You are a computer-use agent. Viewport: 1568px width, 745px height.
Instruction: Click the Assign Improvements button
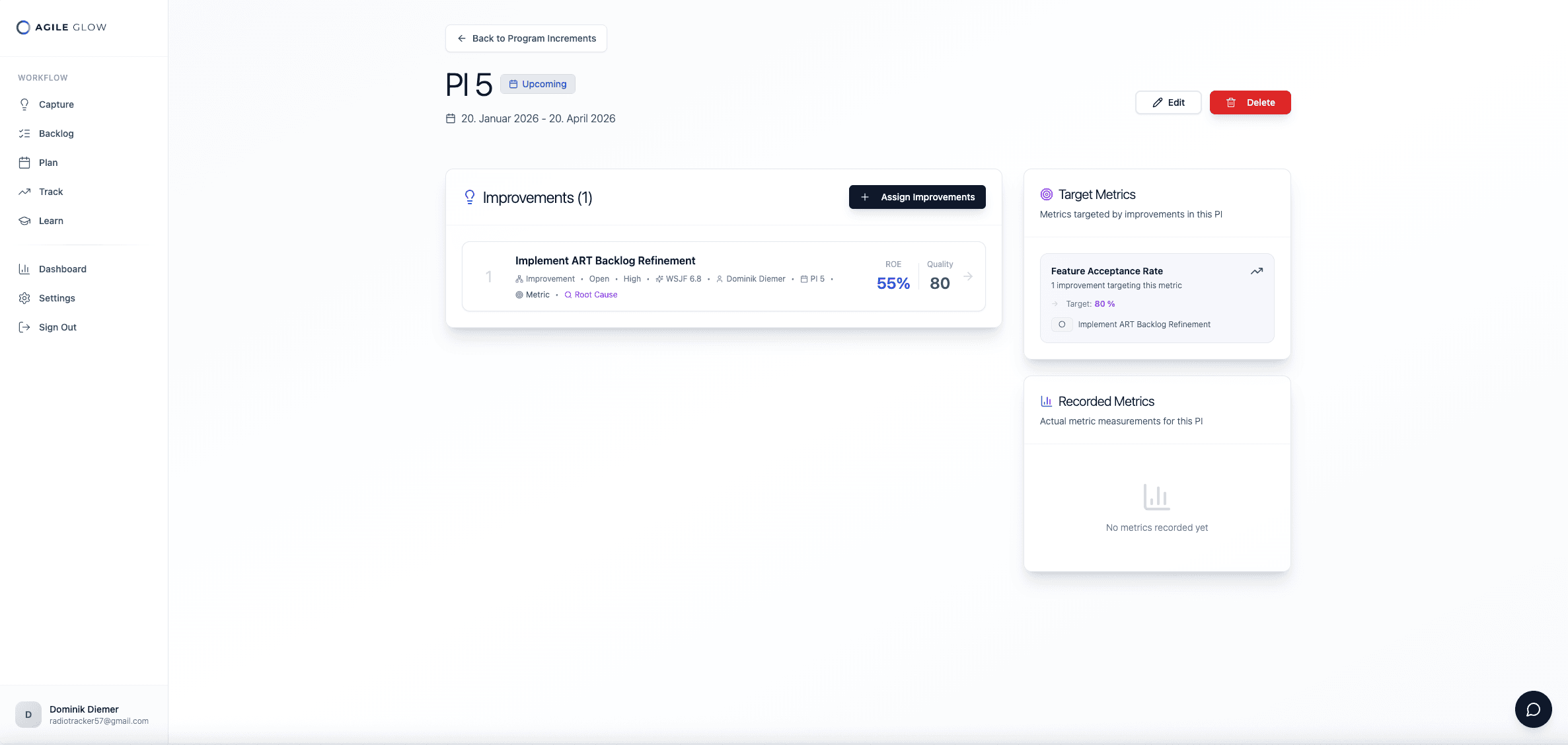click(916, 197)
